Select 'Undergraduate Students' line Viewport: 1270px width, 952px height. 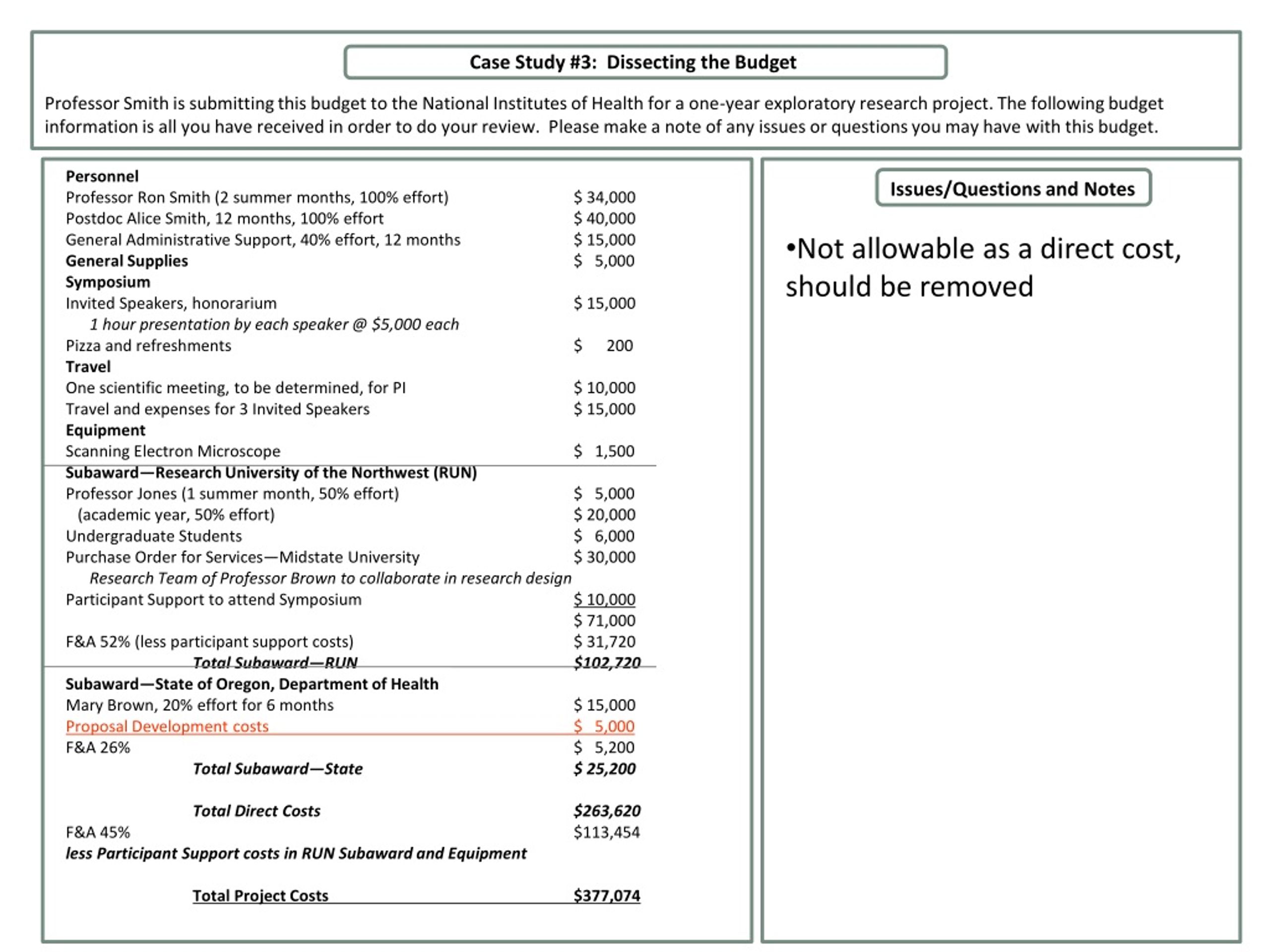(153, 536)
